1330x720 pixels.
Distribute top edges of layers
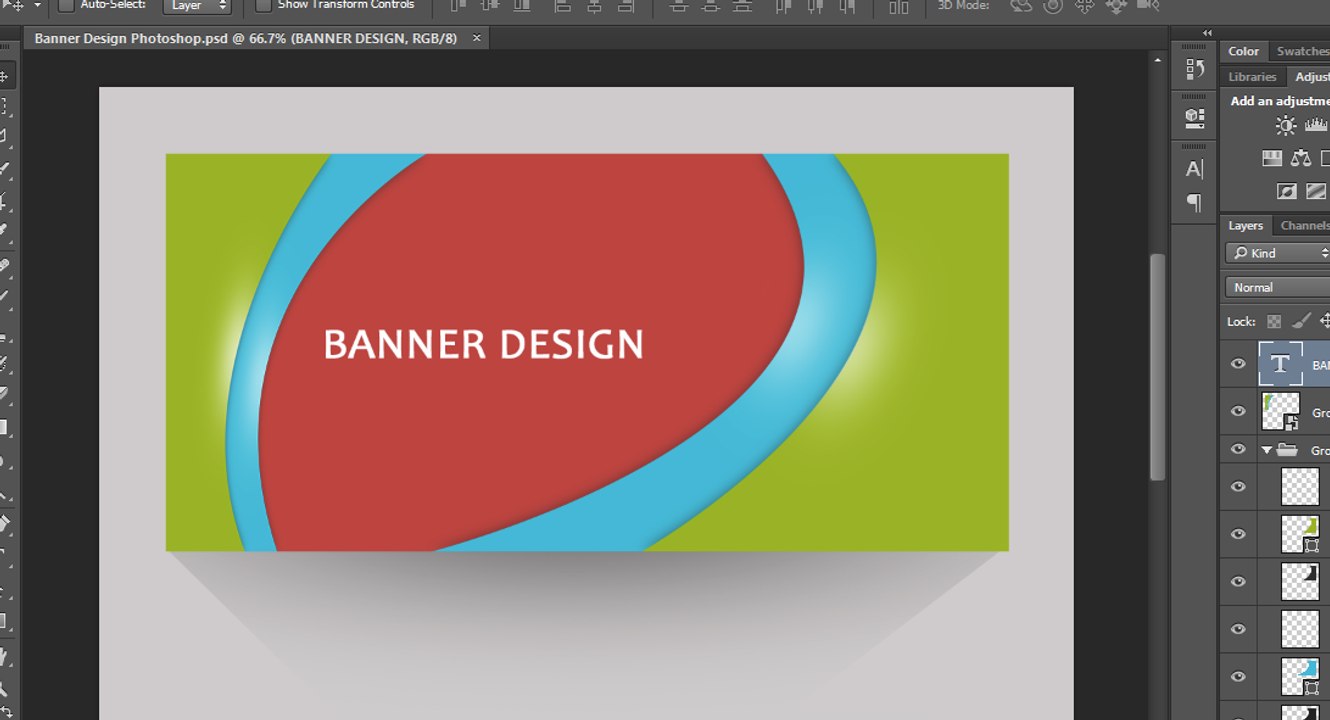pos(679,6)
